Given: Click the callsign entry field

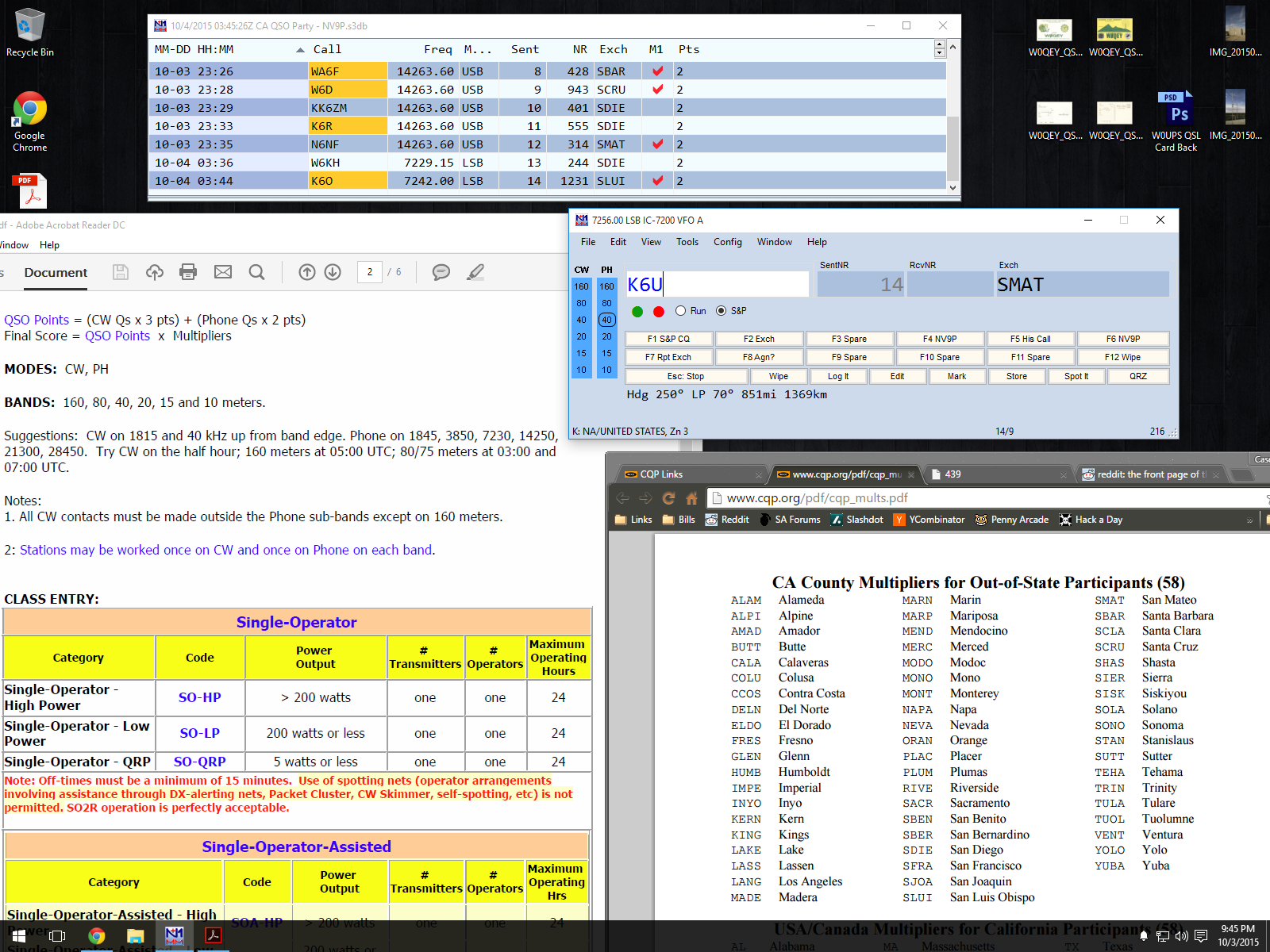Looking at the screenshot, I should (718, 285).
